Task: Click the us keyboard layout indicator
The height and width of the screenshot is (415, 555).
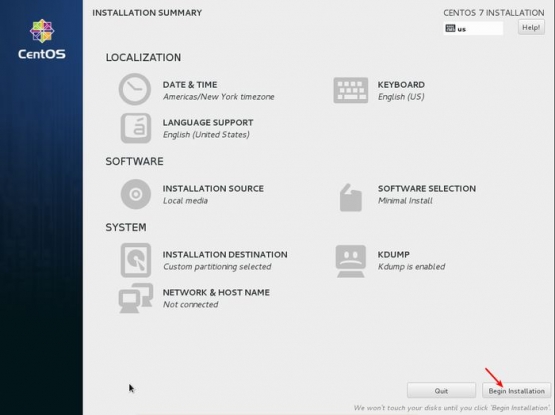Action: coord(473,29)
